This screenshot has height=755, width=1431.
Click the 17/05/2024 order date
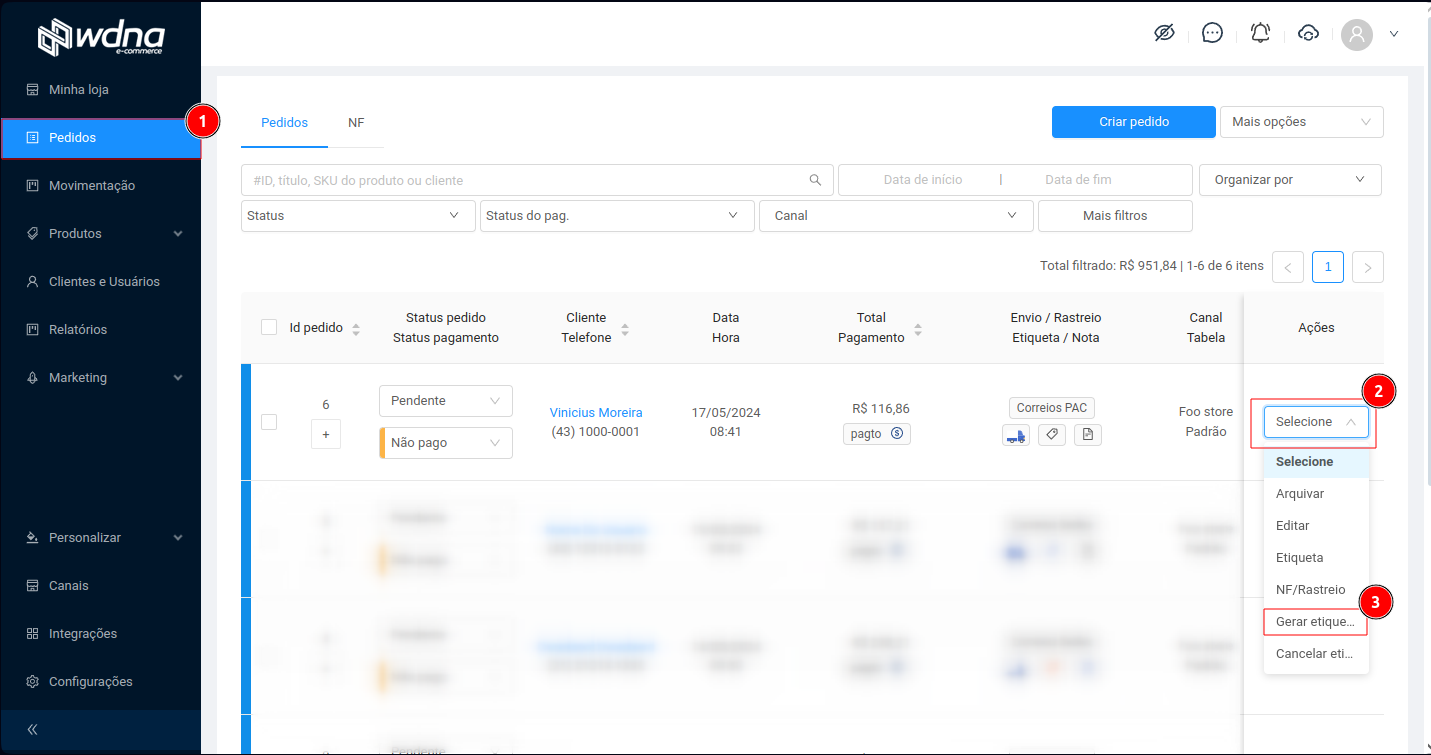pyautogui.click(x=726, y=412)
